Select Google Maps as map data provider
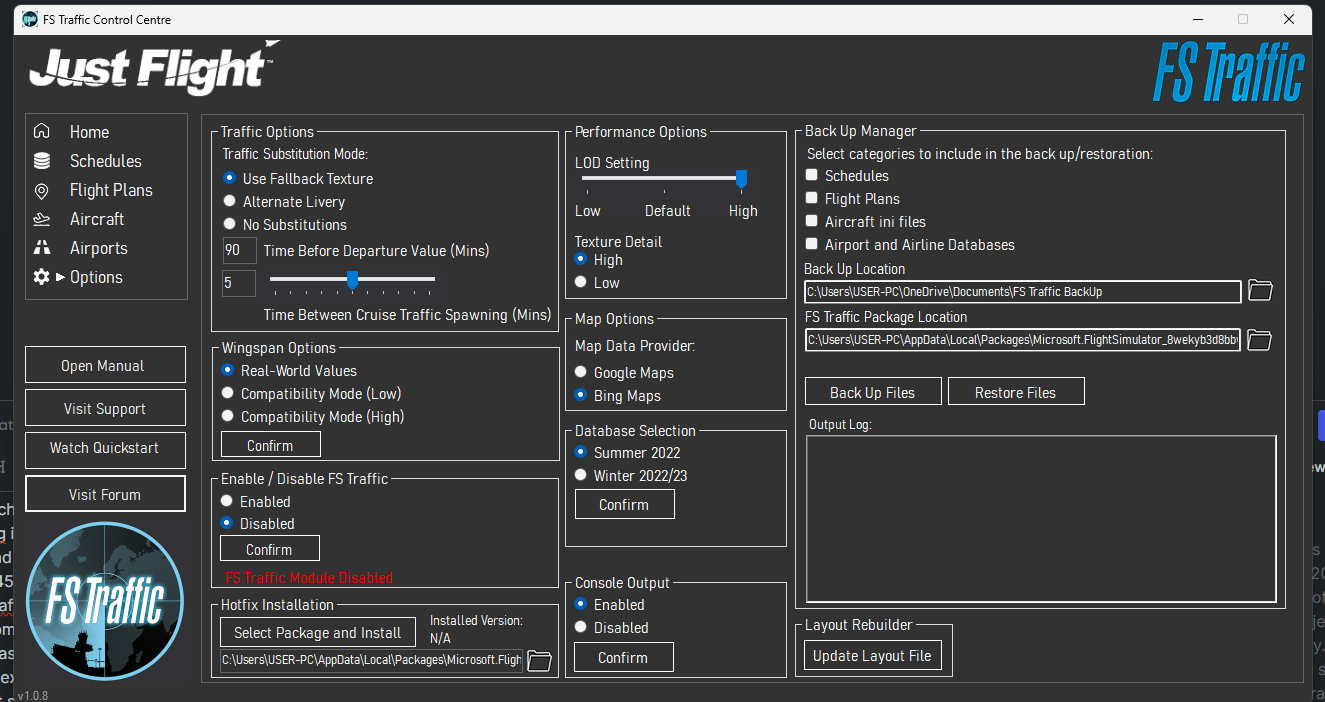This screenshot has height=702, width=1325. pos(581,372)
